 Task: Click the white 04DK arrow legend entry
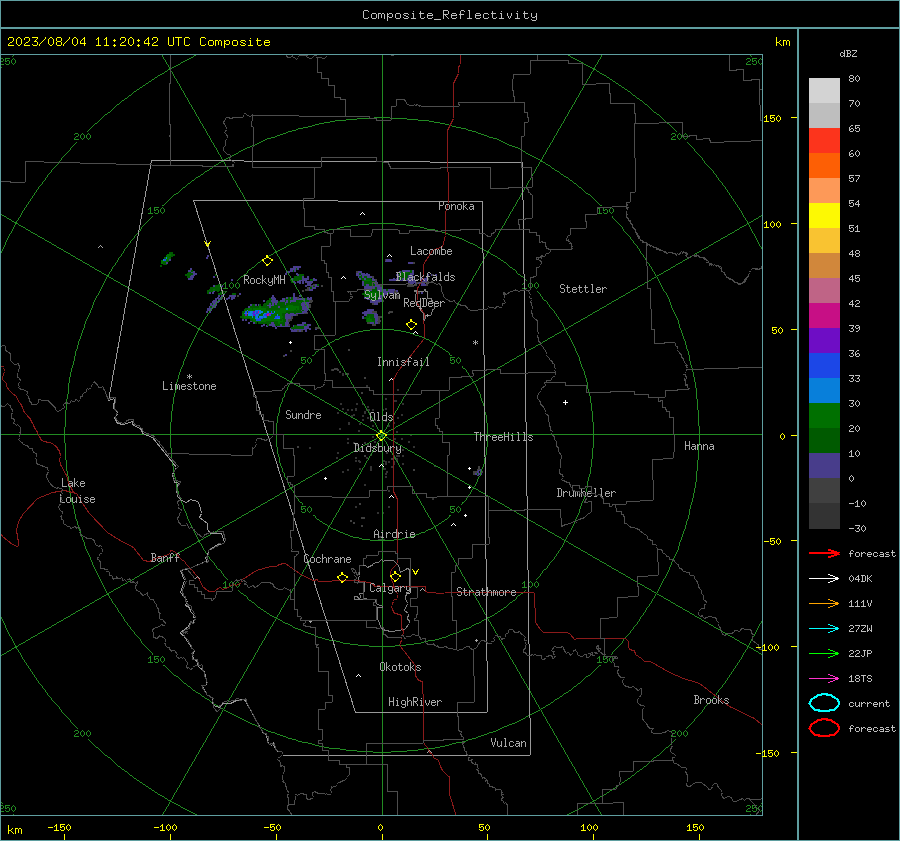824,578
